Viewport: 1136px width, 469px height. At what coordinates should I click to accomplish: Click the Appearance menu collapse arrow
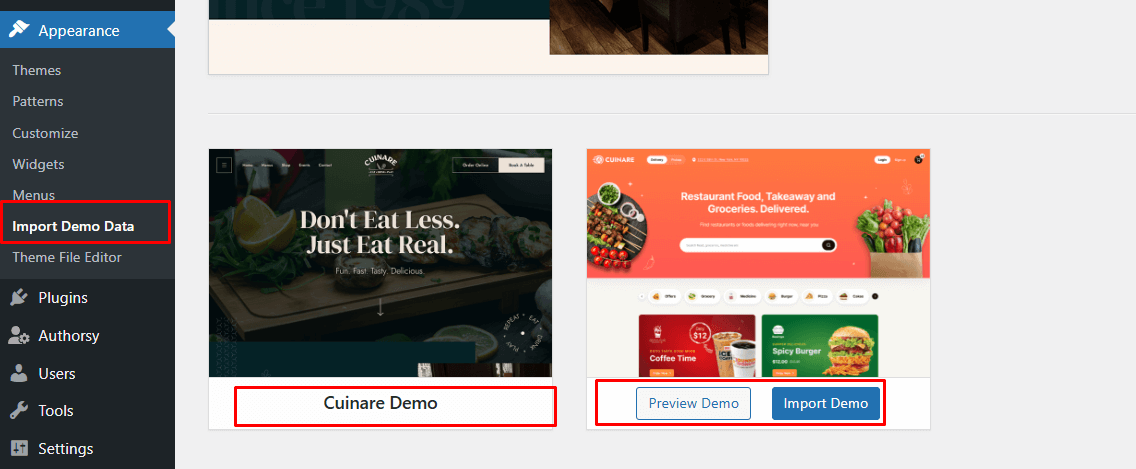(x=170, y=30)
